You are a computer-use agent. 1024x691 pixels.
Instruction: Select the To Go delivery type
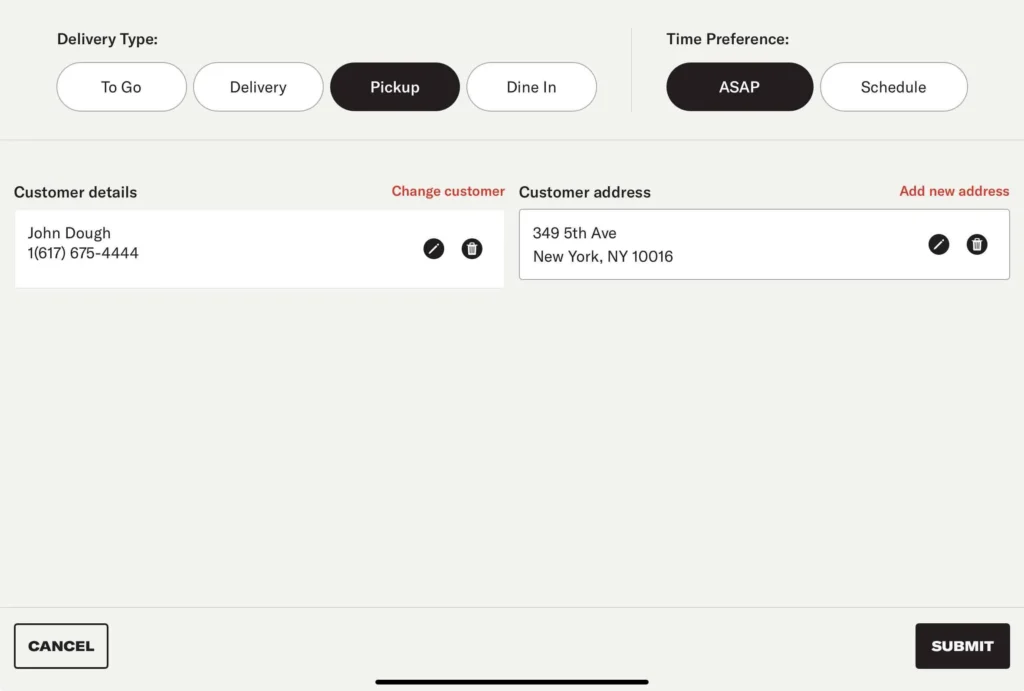coord(121,87)
